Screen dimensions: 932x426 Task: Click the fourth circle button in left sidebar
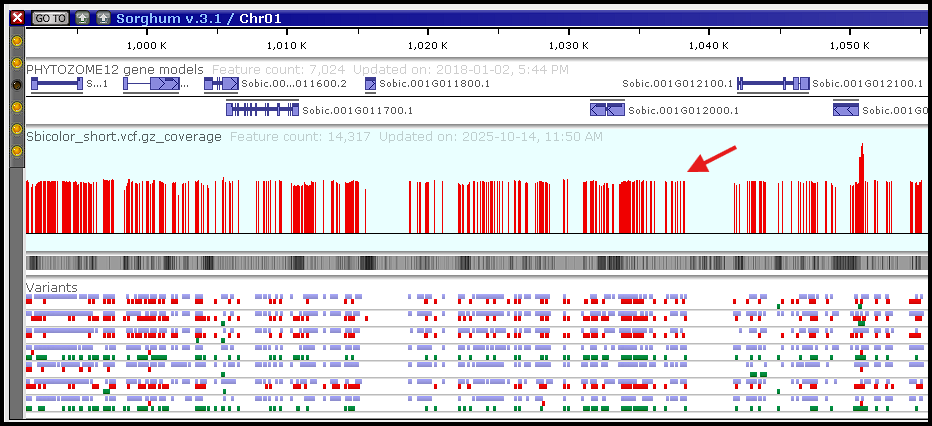(x=17, y=107)
